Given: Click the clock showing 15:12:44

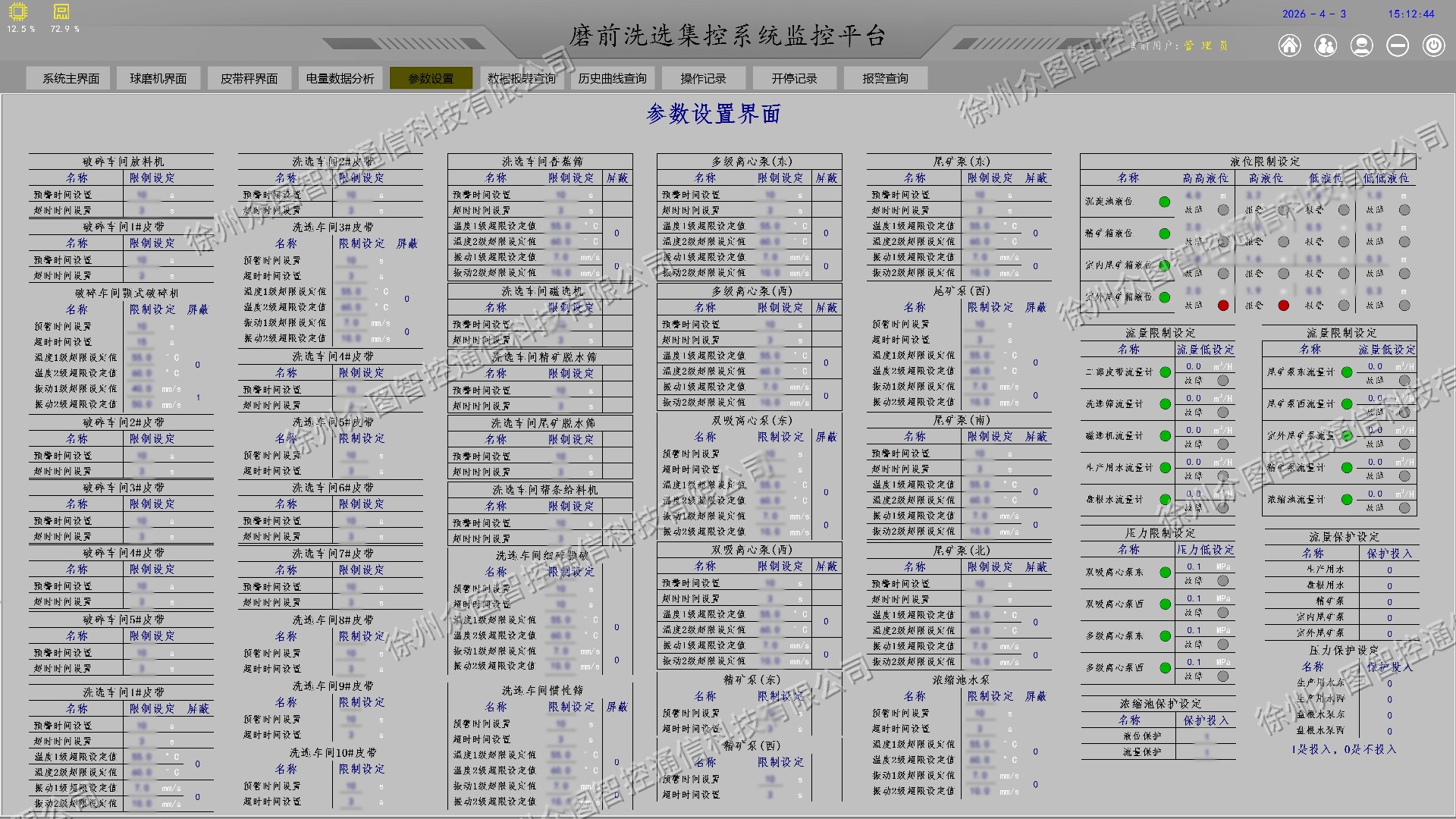Looking at the screenshot, I should (x=1411, y=14).
